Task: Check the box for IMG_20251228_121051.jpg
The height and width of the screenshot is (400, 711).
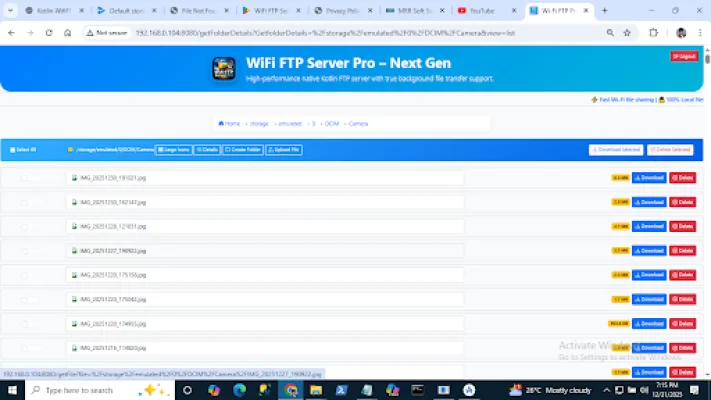Action: pos(24,226)
